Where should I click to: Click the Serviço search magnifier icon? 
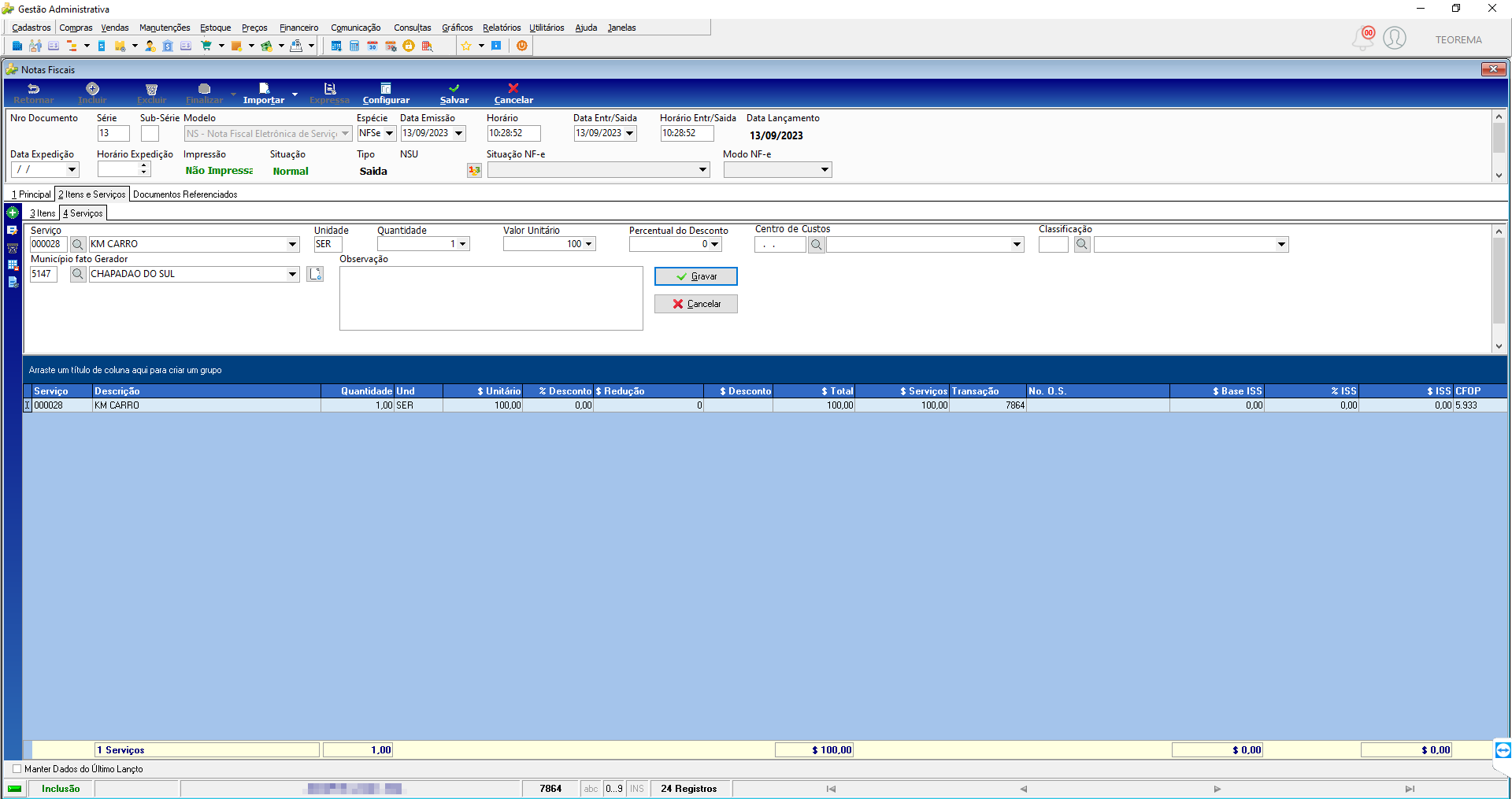click(78, 244)
